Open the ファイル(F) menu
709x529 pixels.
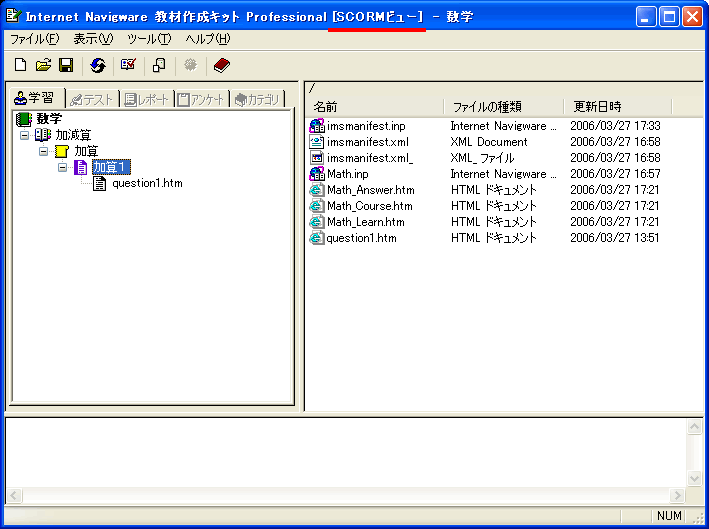pos(35,39)
